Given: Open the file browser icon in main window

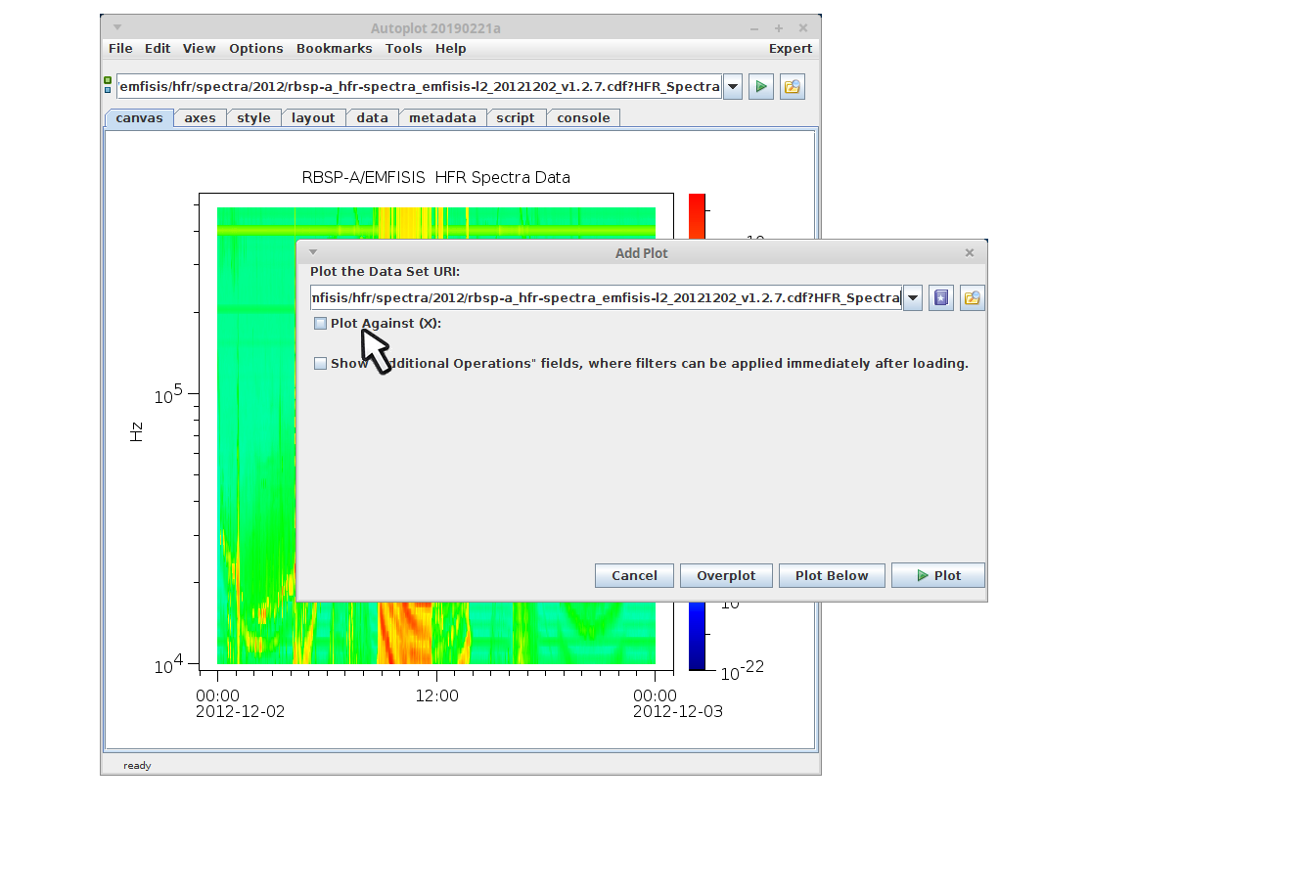Looking at the screenshot, I should [x=792, y=87].
